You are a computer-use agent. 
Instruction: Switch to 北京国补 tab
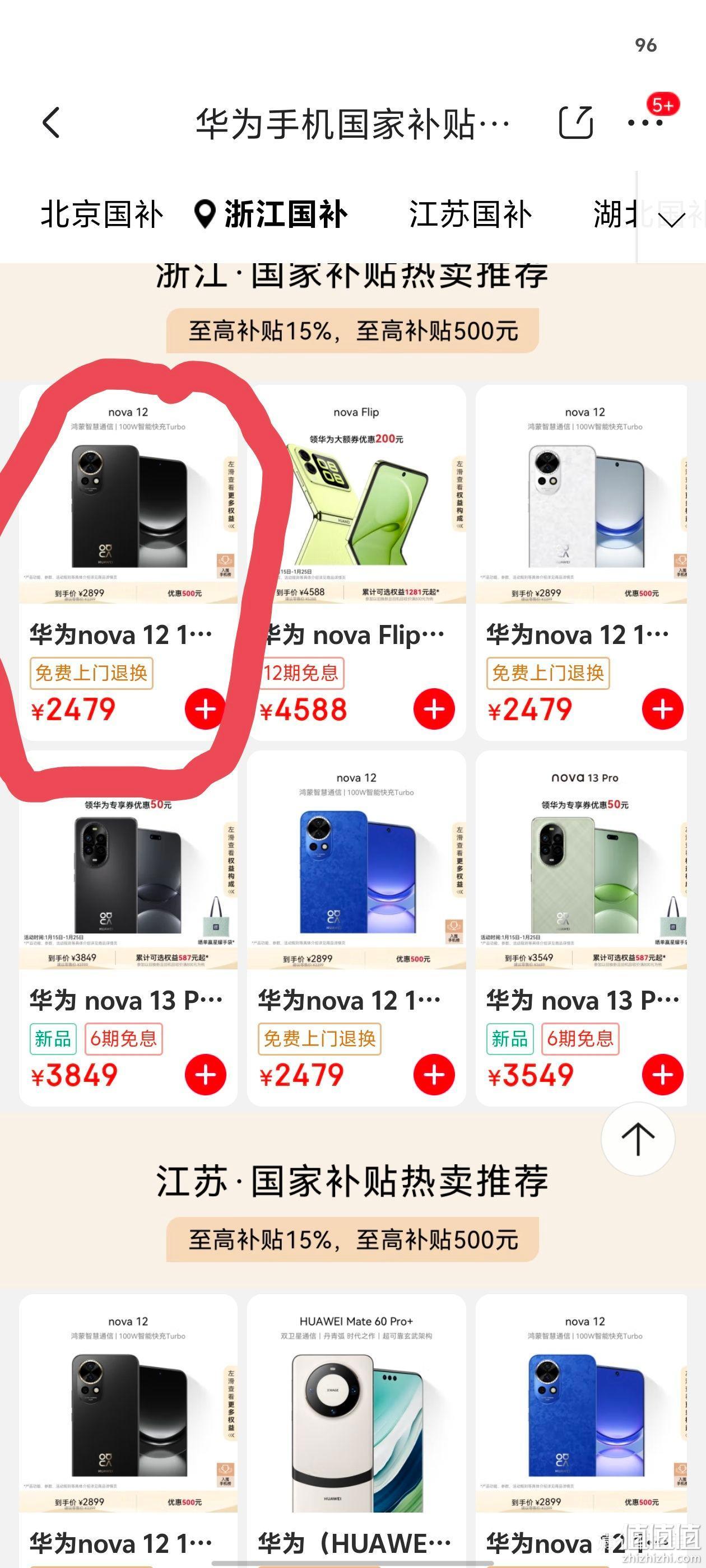pos(102,215)
